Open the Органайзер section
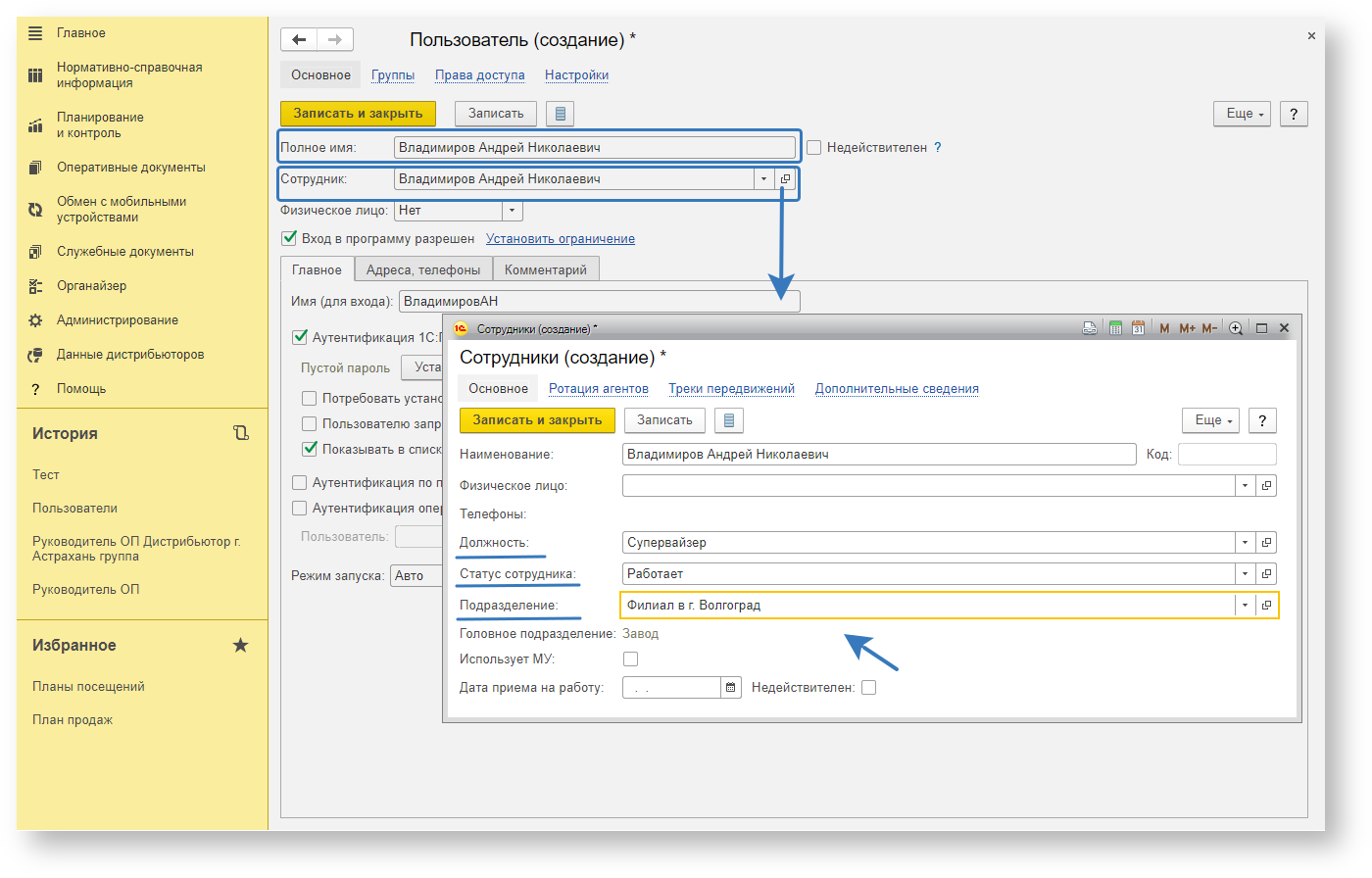The width and height of the screenshot is (1372, 878). click(x=91, y=285)
